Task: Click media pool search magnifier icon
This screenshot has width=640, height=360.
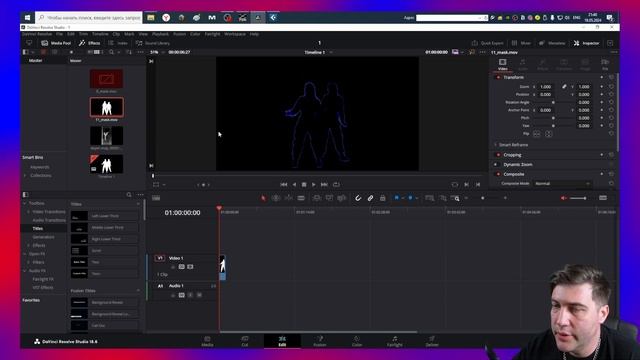Action: (111, 52)
